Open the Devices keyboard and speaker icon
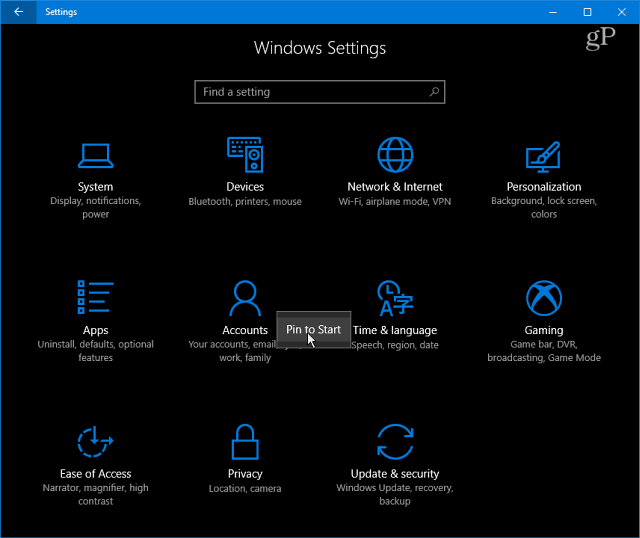The height and width of the screenshot is (538, 640). coord(245,155)
